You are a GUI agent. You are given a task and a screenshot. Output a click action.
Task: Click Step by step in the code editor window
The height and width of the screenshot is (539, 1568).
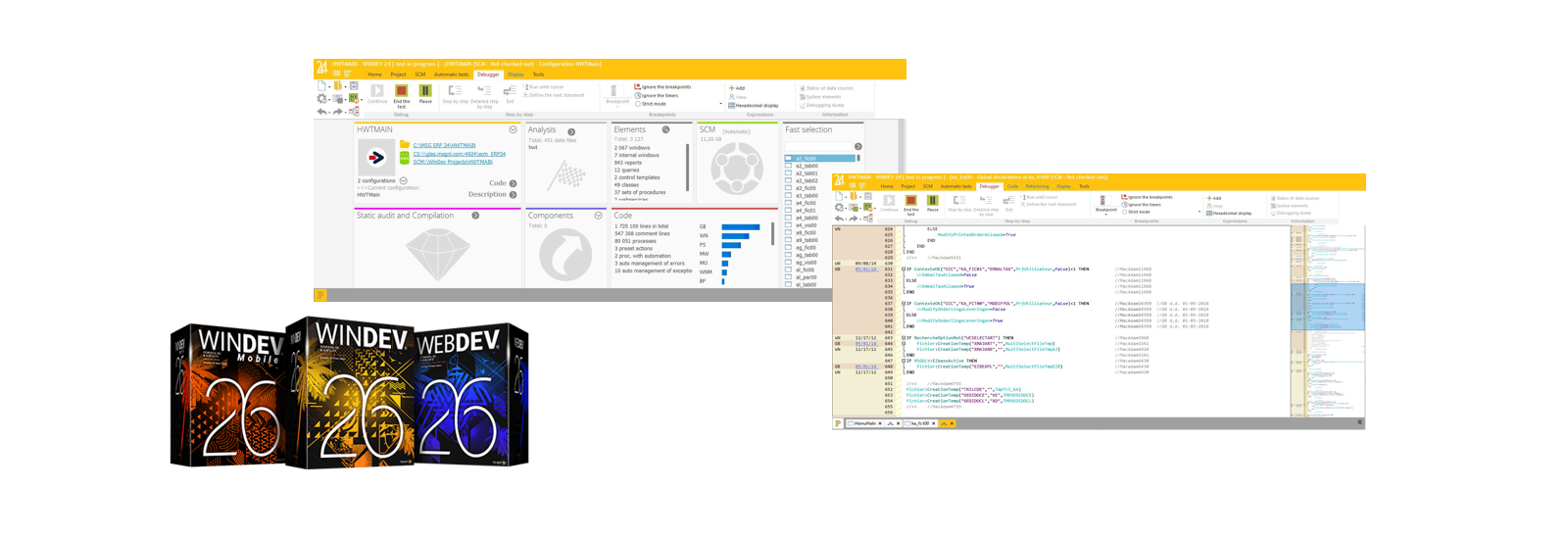point(959,204)
